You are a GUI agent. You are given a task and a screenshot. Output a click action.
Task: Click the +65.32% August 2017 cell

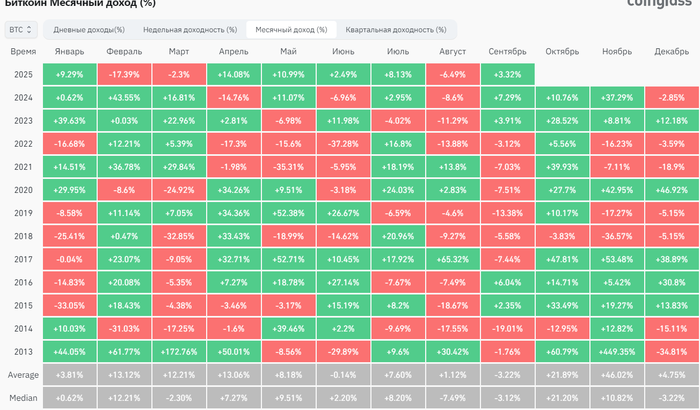452,258
